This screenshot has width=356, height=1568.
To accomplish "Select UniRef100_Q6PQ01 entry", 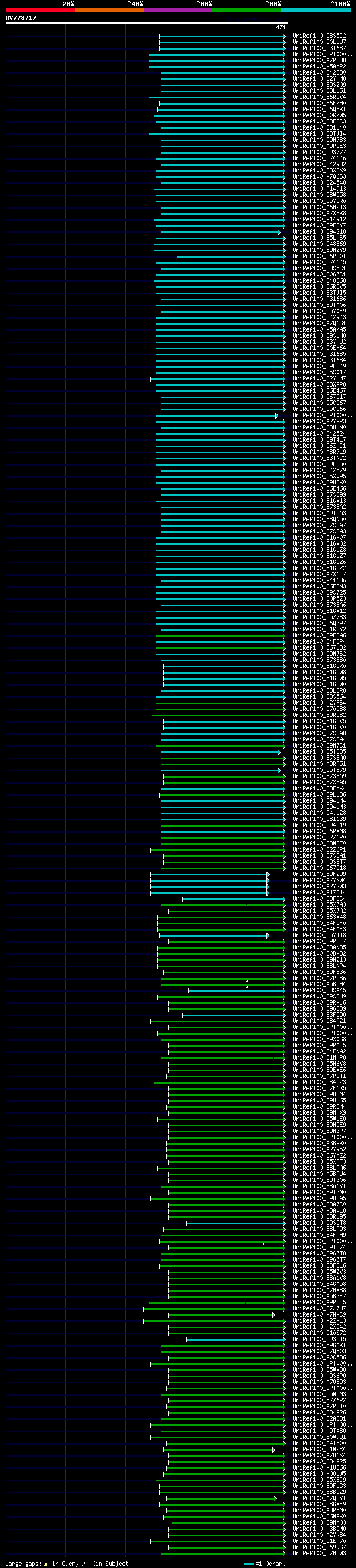I will (319, 256).
